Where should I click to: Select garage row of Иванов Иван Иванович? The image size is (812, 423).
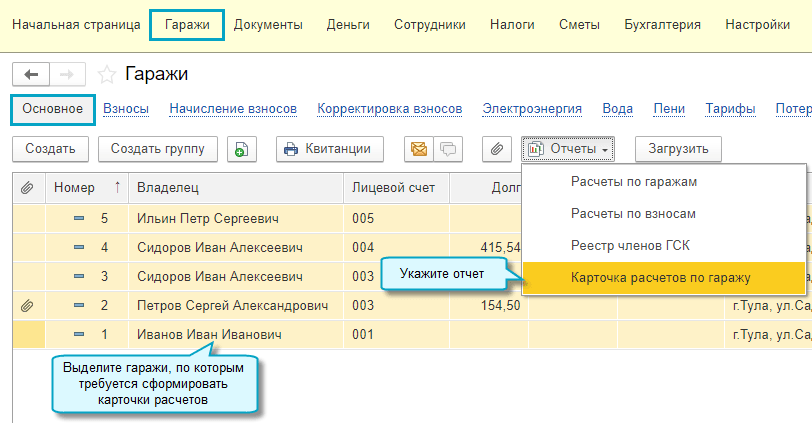point(208,335)
